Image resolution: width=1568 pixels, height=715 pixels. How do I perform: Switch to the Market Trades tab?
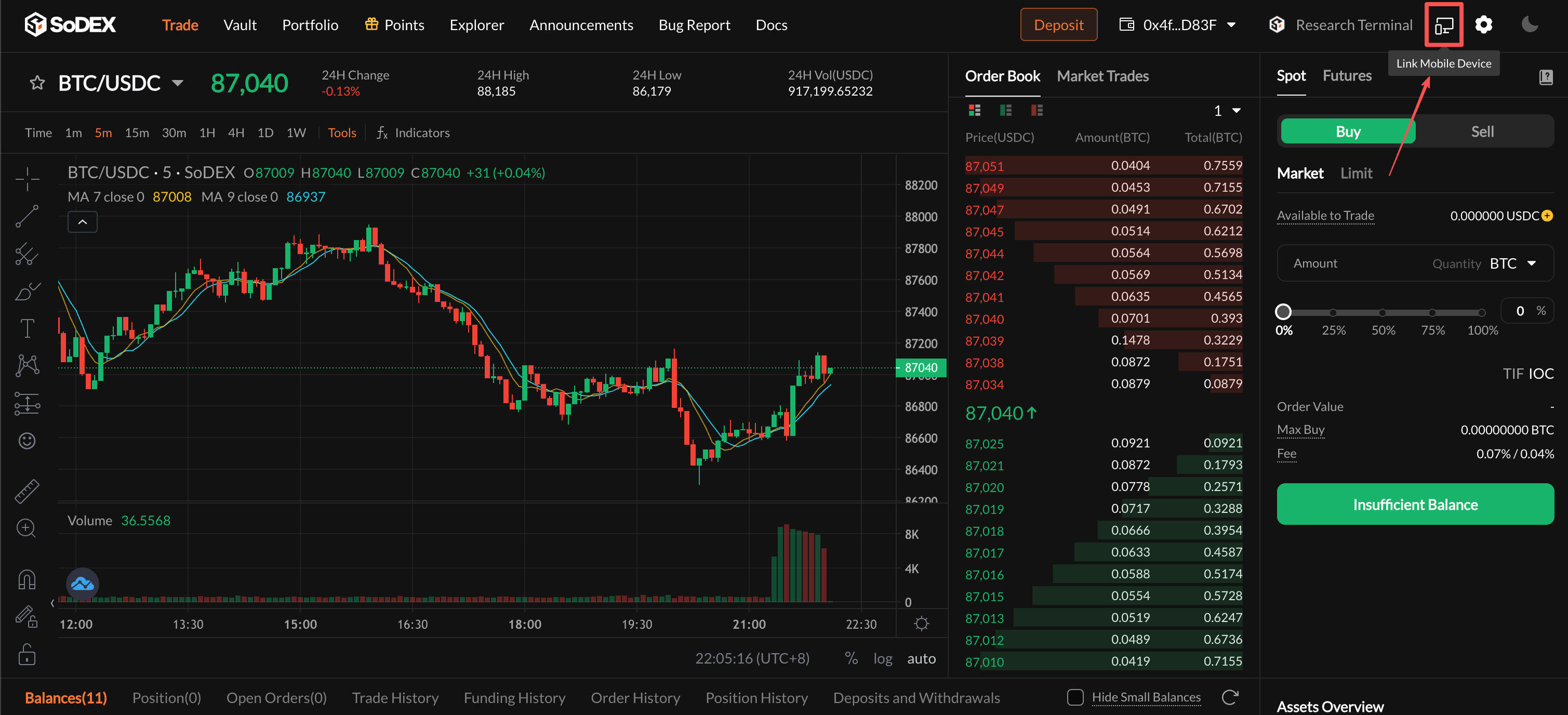pyautogui.click(x=1102, y=76)
